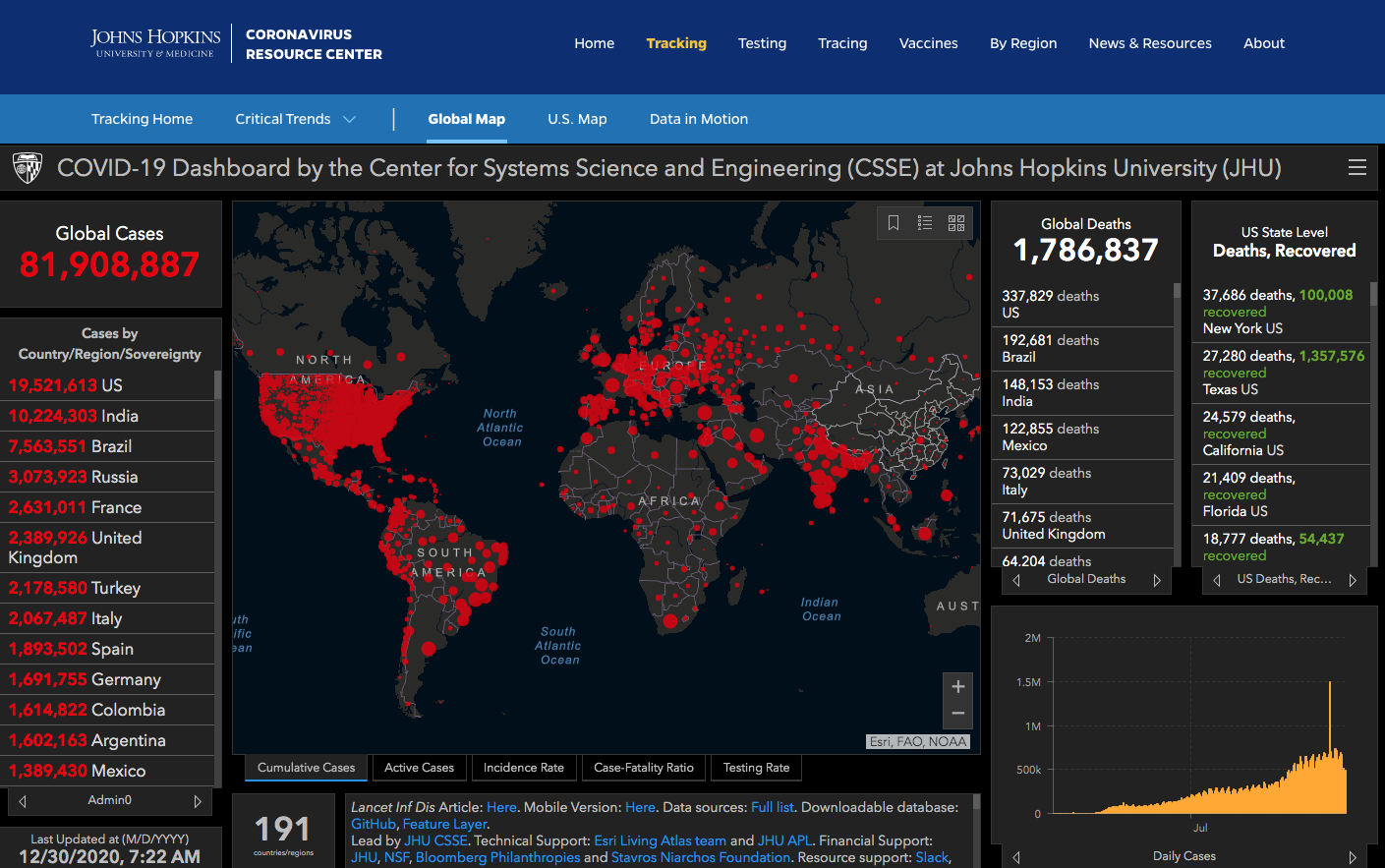Switch map to Active Cases view
Viewport: 1385px width, 868px height.
click(x=419, y=768)
